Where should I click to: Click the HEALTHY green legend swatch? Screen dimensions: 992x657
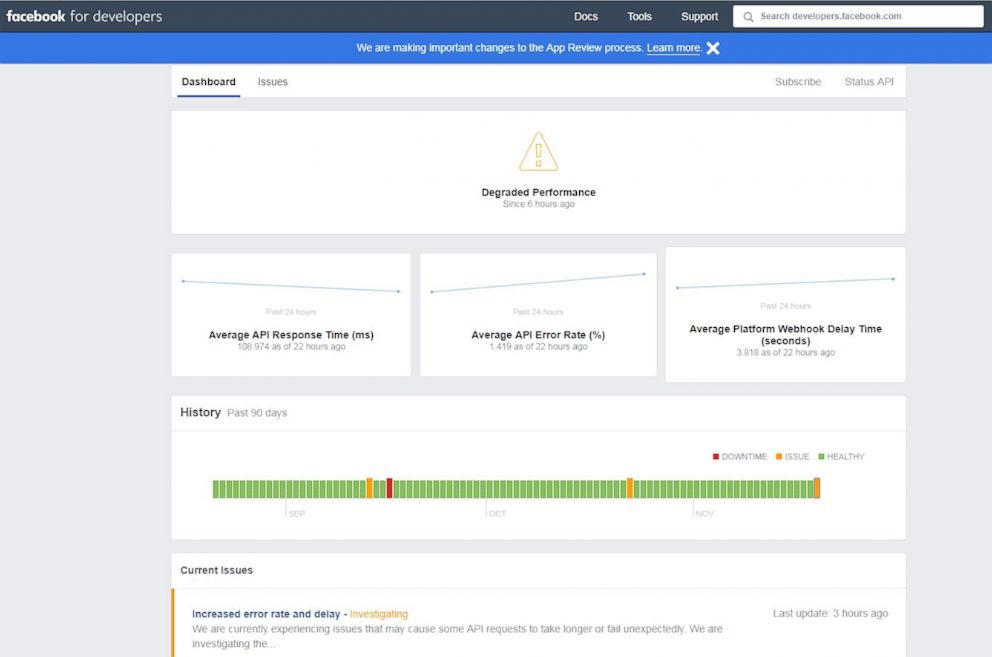tap(821, 456)
